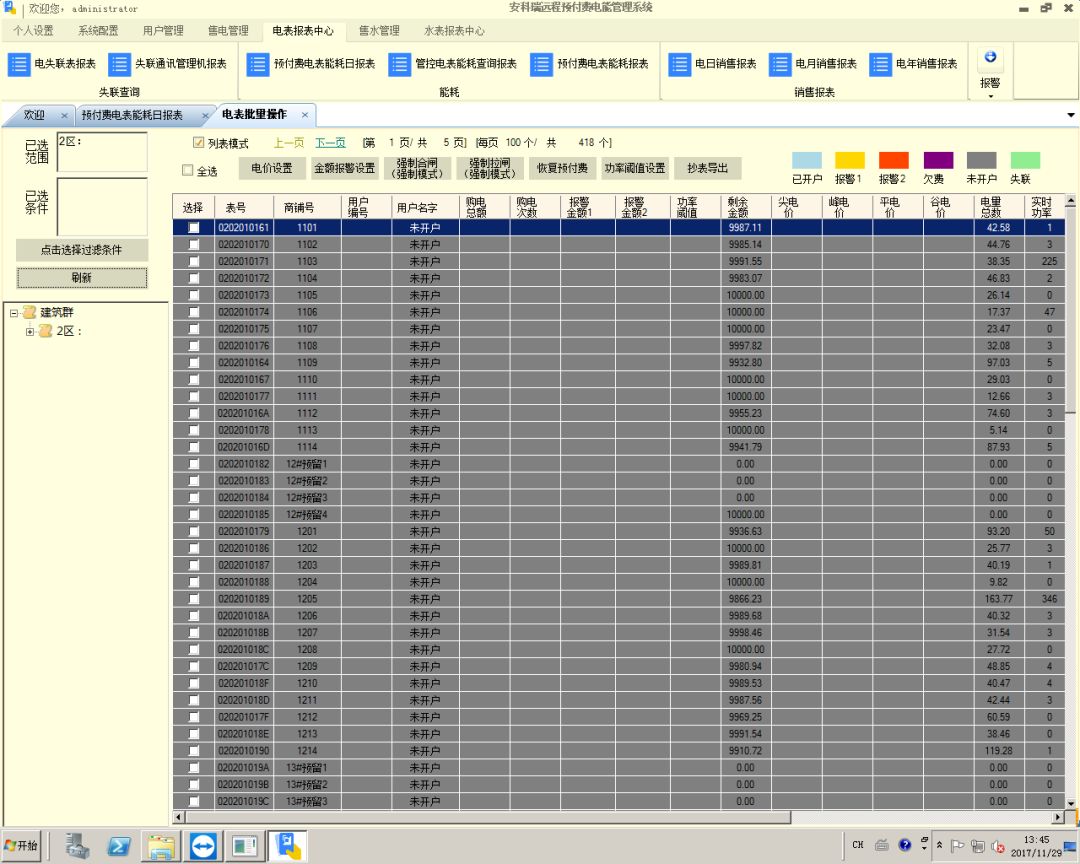Check the 全选 select-all checkbox
This screenshot has height=864, width=1080.
coord(187,170)
